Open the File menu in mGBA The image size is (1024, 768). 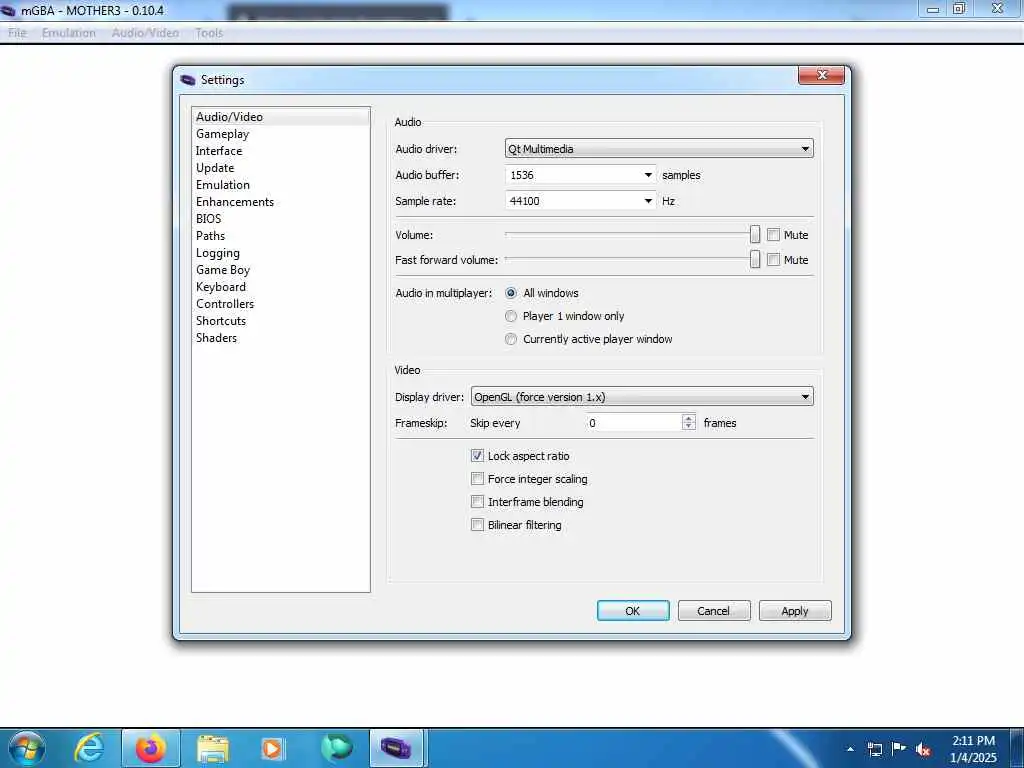[17, 33]
